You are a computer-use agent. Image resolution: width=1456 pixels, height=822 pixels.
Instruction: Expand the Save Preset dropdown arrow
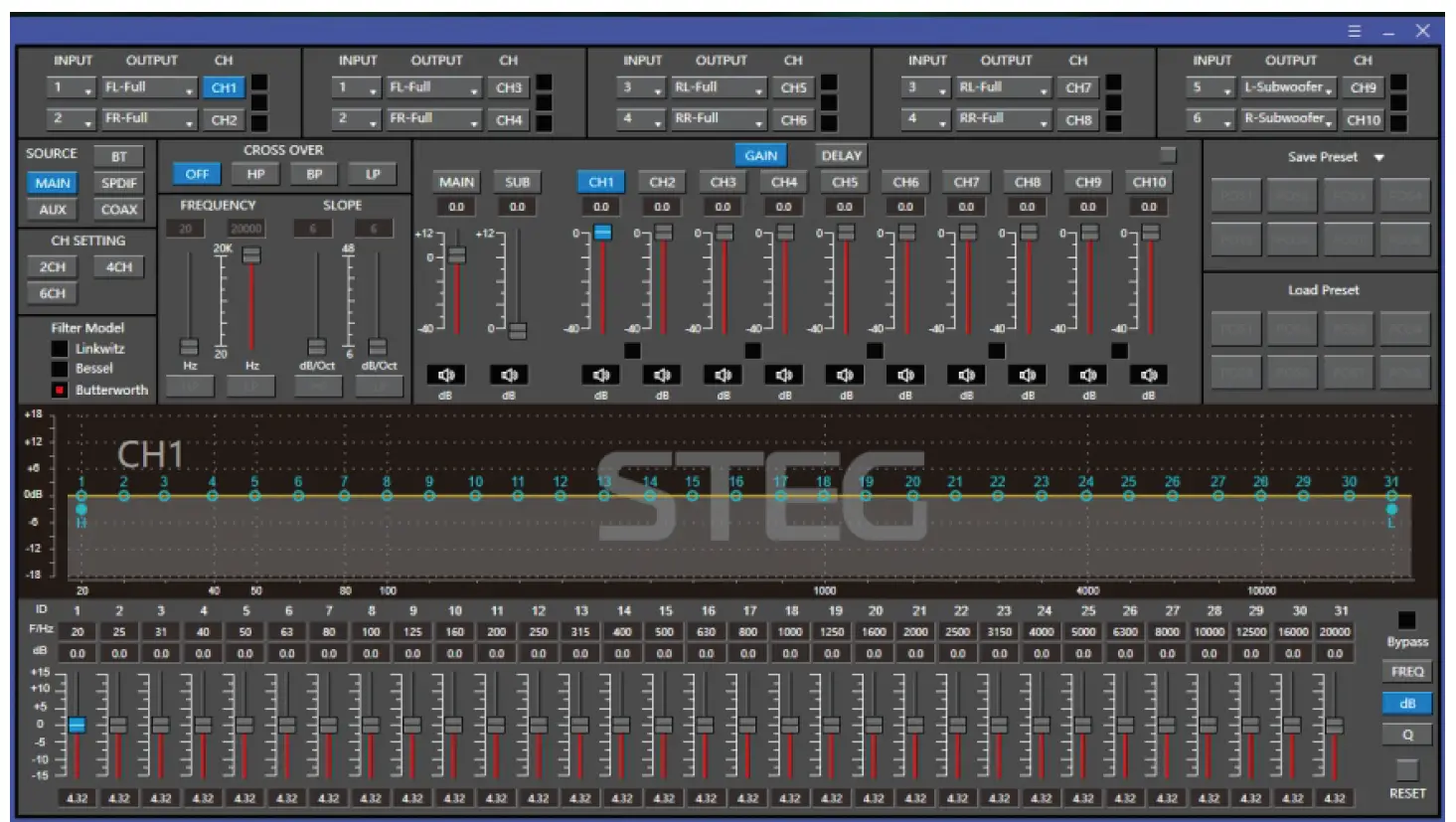[1379, 157]
